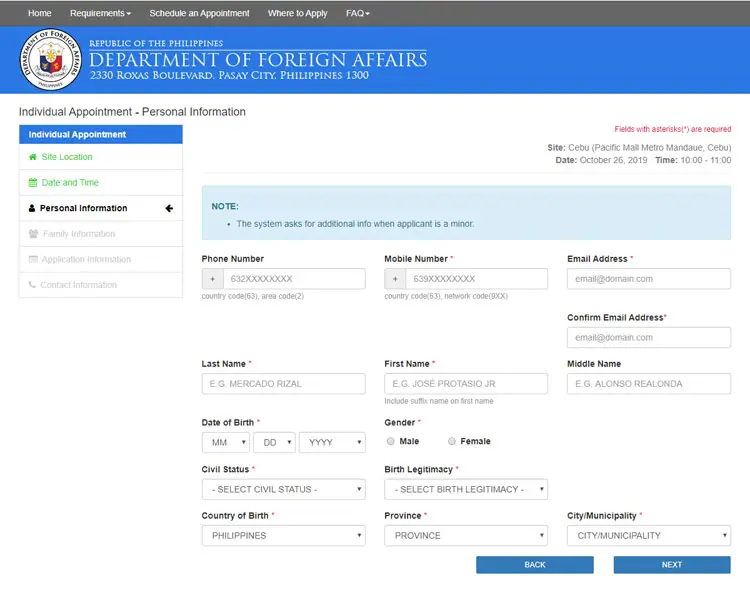The image size is (750, 589).
Task: Click the group icon beside Family Information
Action: 33,233
